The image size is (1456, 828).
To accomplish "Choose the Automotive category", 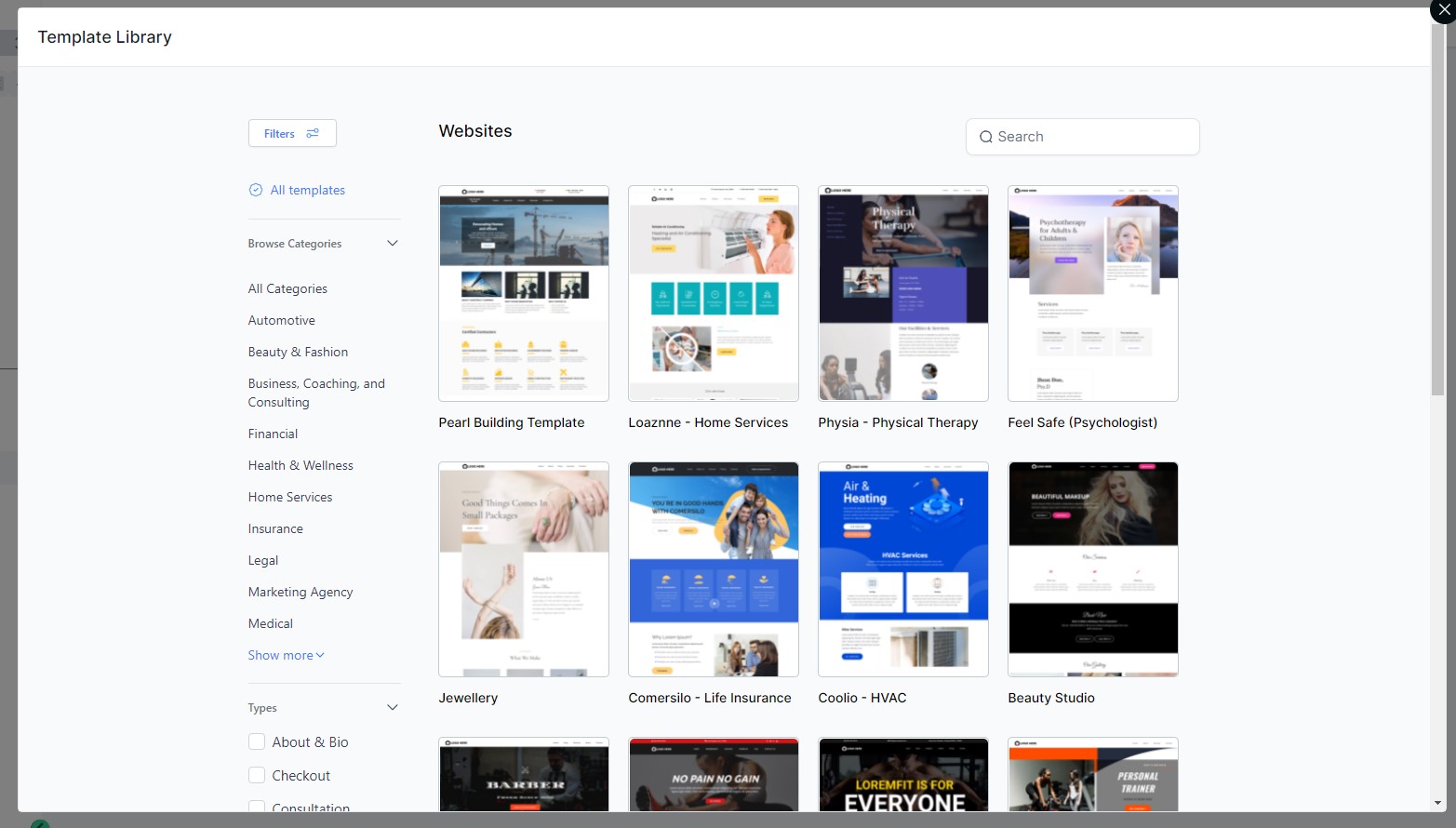I will tap(282, 320).
